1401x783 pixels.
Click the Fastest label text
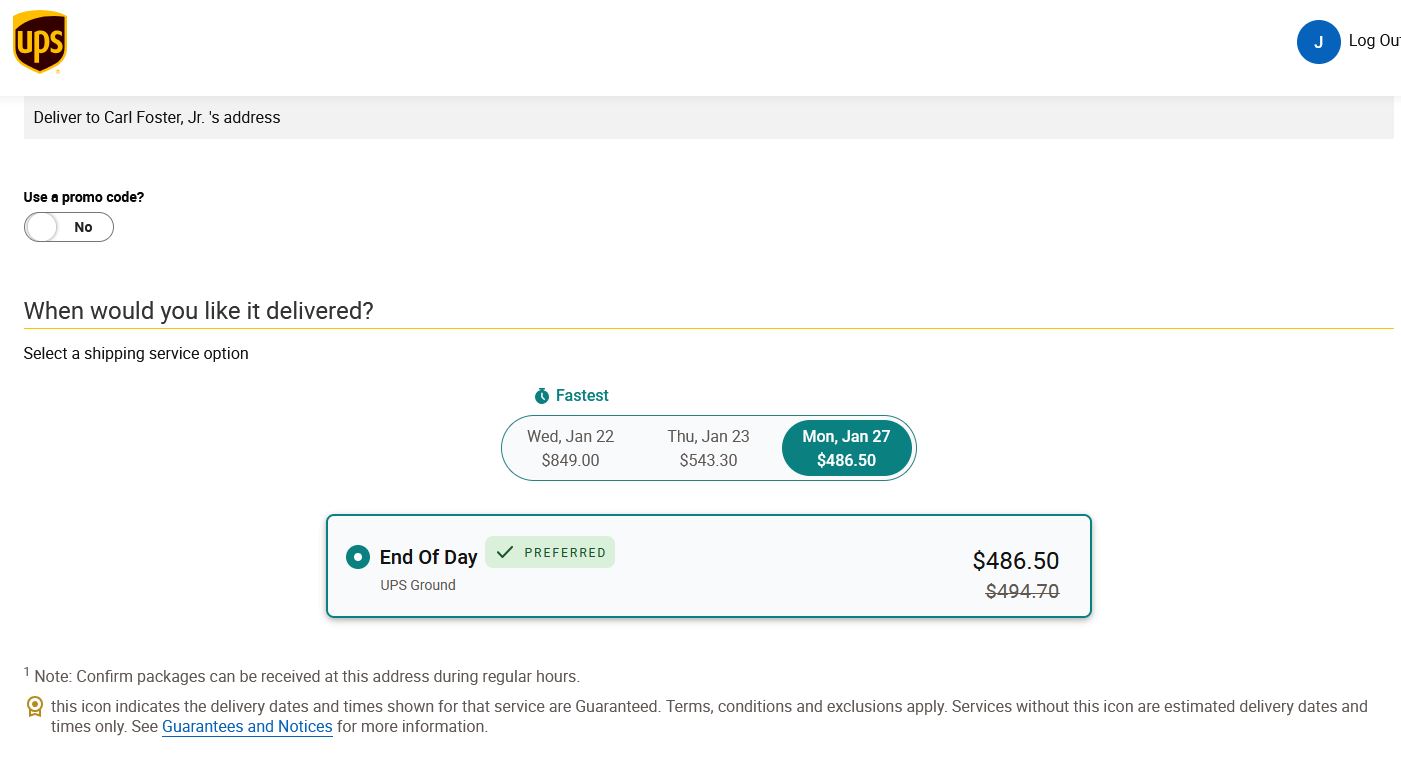click(582, 396)
